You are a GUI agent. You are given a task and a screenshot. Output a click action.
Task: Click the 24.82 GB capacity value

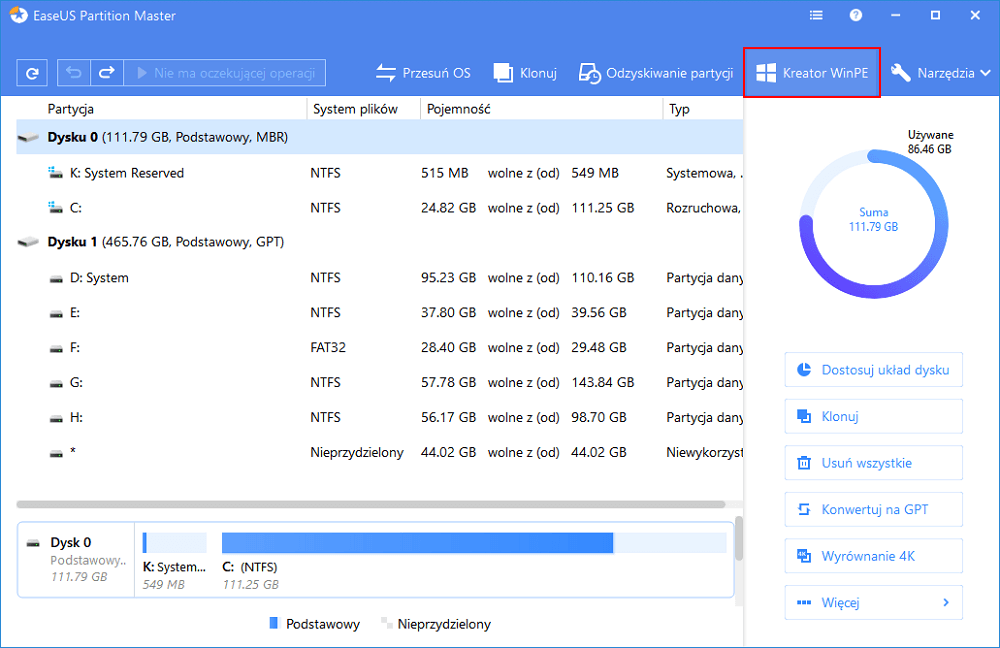point(448,208)
